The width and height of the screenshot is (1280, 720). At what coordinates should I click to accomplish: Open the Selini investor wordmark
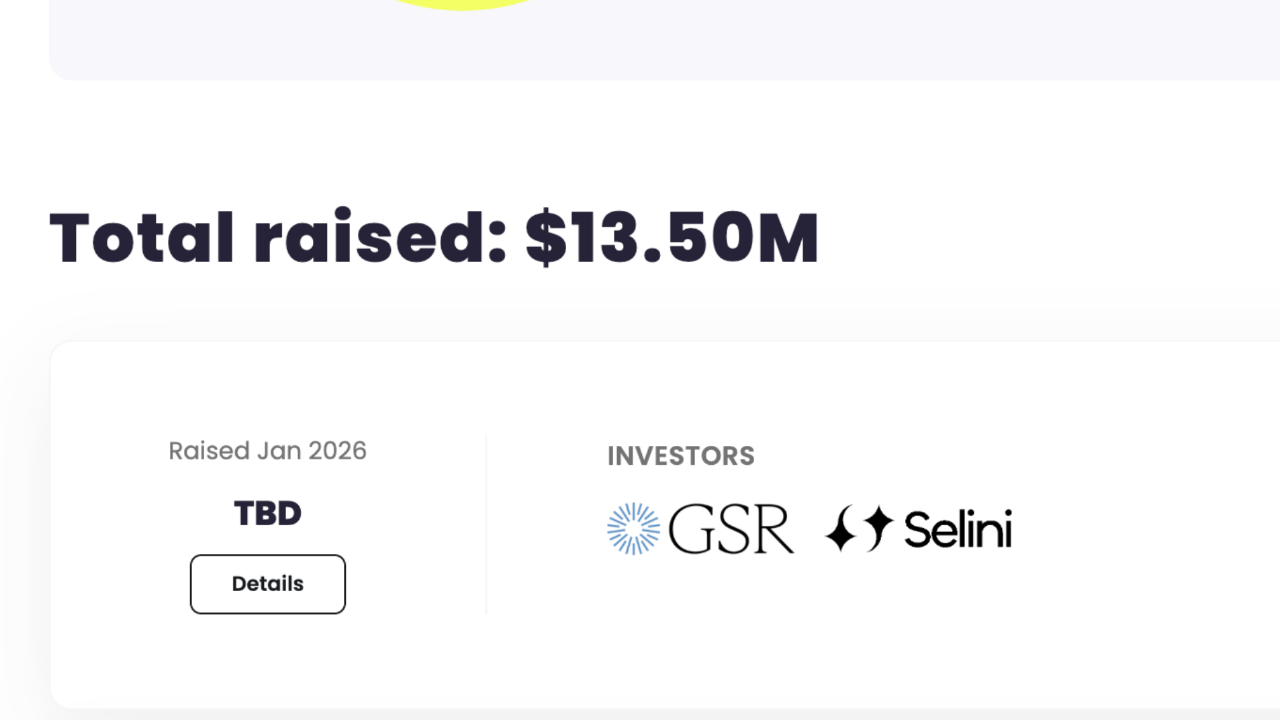tap(958, 529)
